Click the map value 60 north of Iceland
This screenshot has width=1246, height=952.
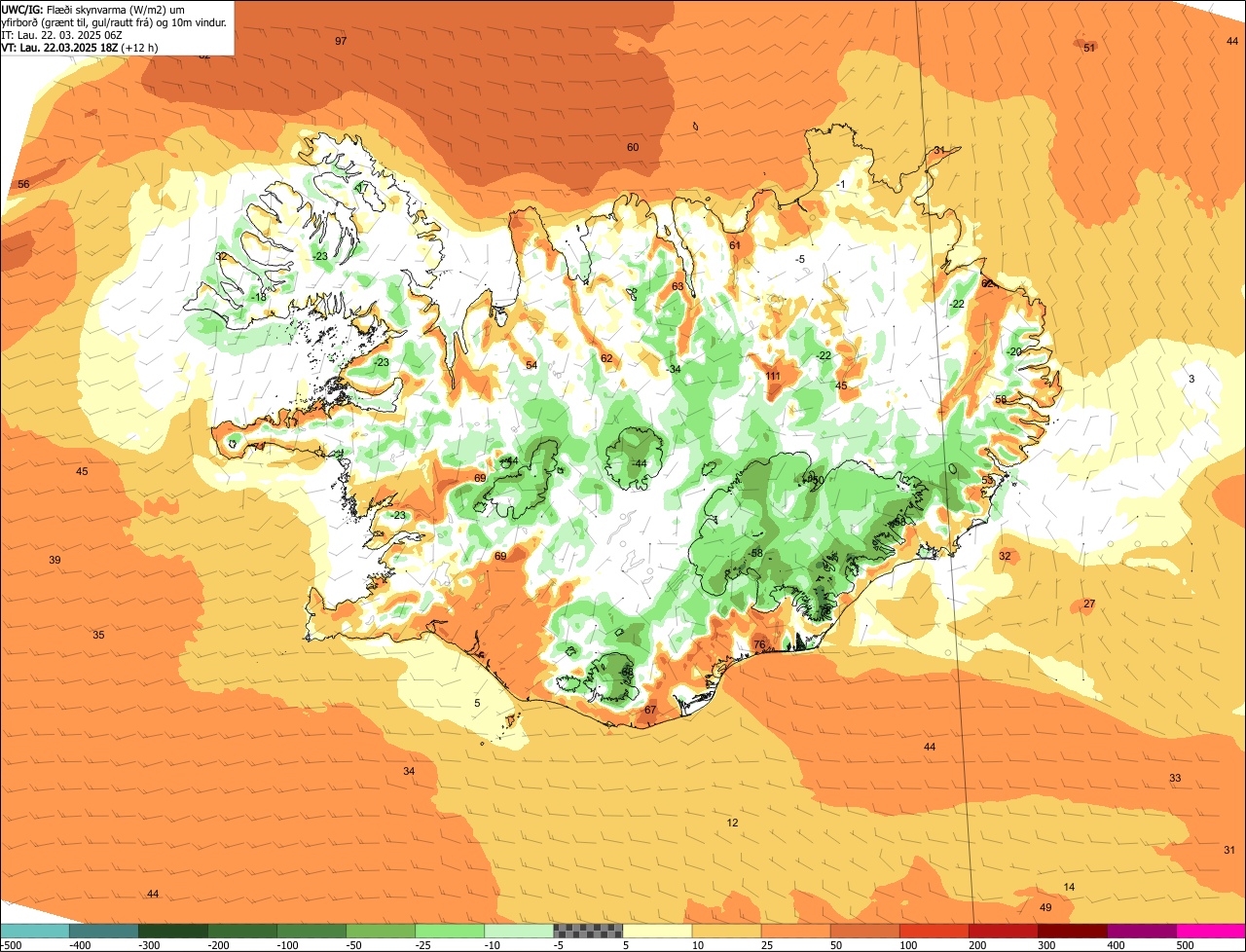coord(633,147)
